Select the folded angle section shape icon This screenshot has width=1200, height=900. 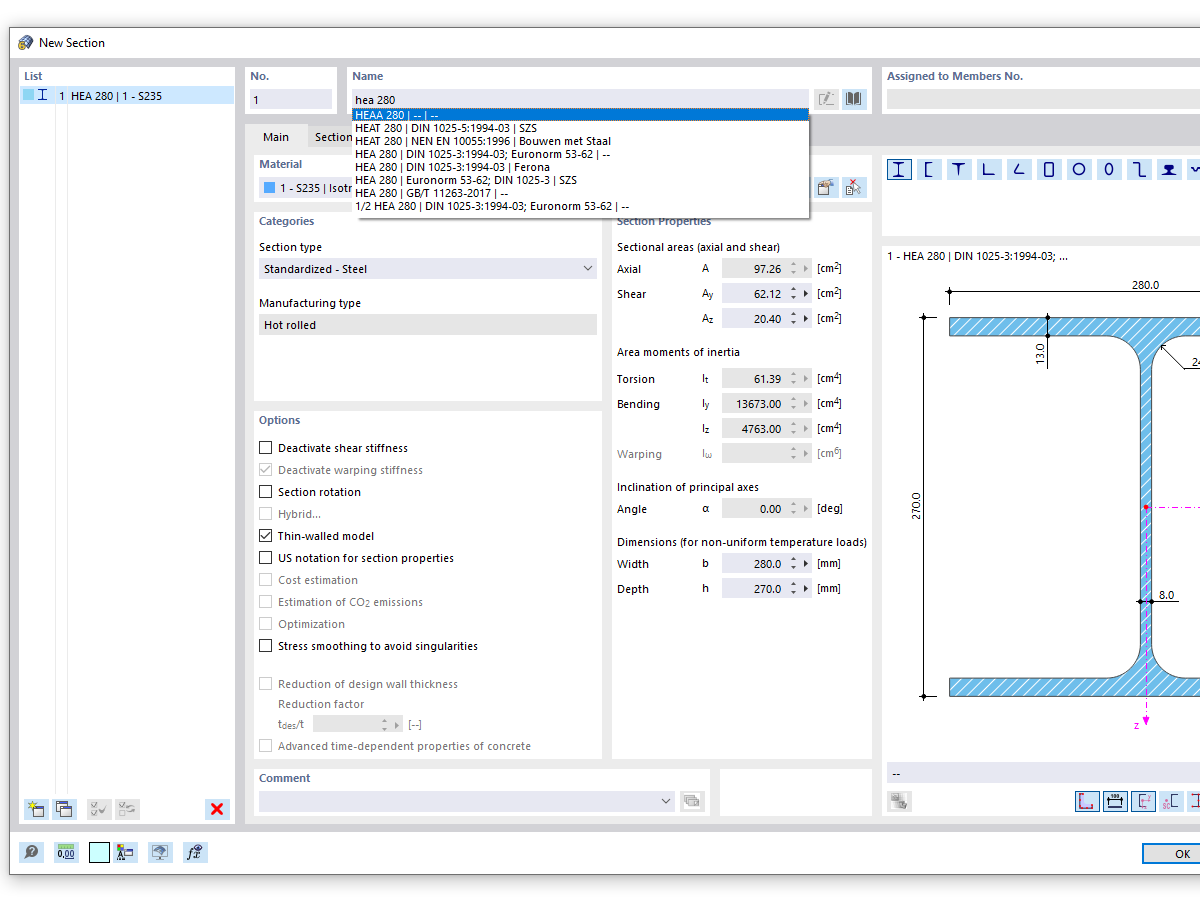pyautogui.click(x=1019, y=169)
